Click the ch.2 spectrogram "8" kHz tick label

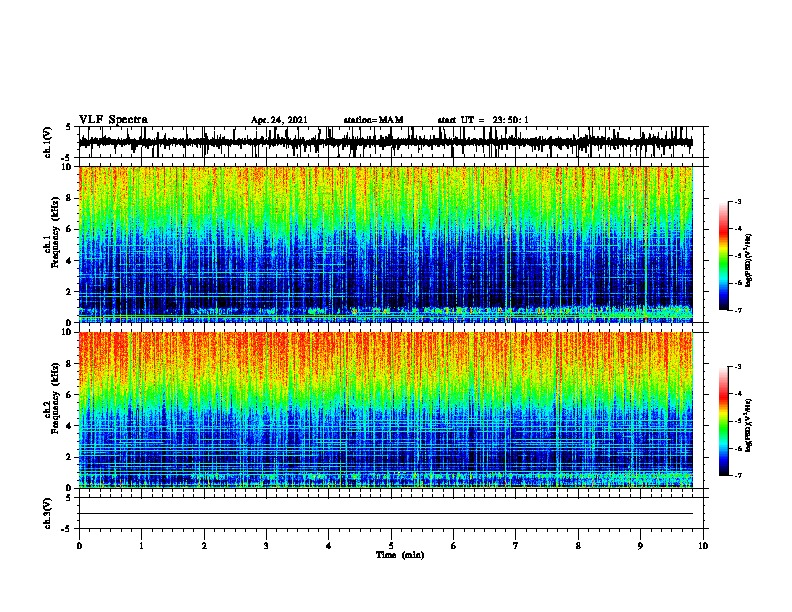point(70,364)
